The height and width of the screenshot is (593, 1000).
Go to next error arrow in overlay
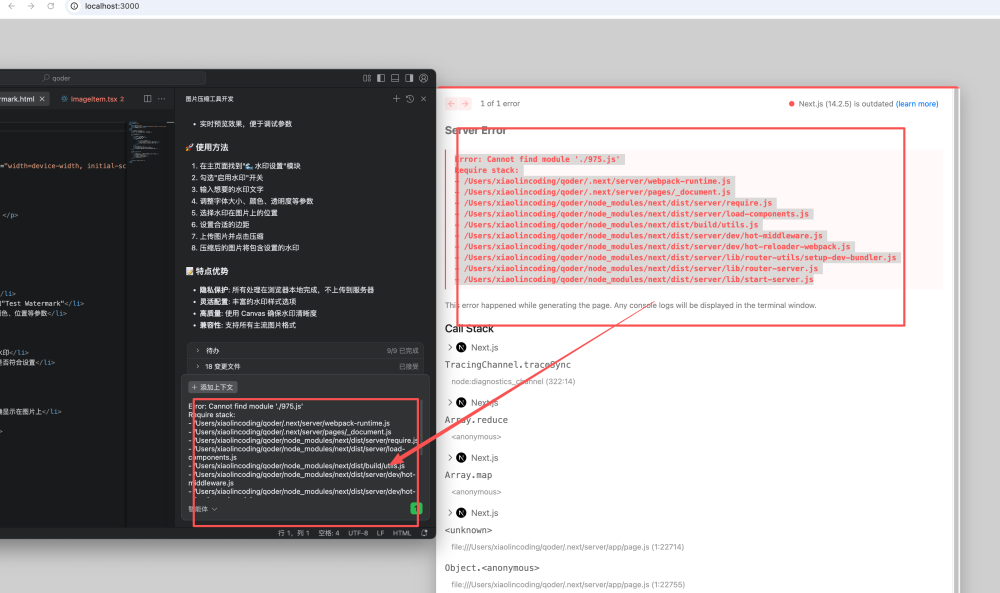pyautogui.click(x=465, y=103)
